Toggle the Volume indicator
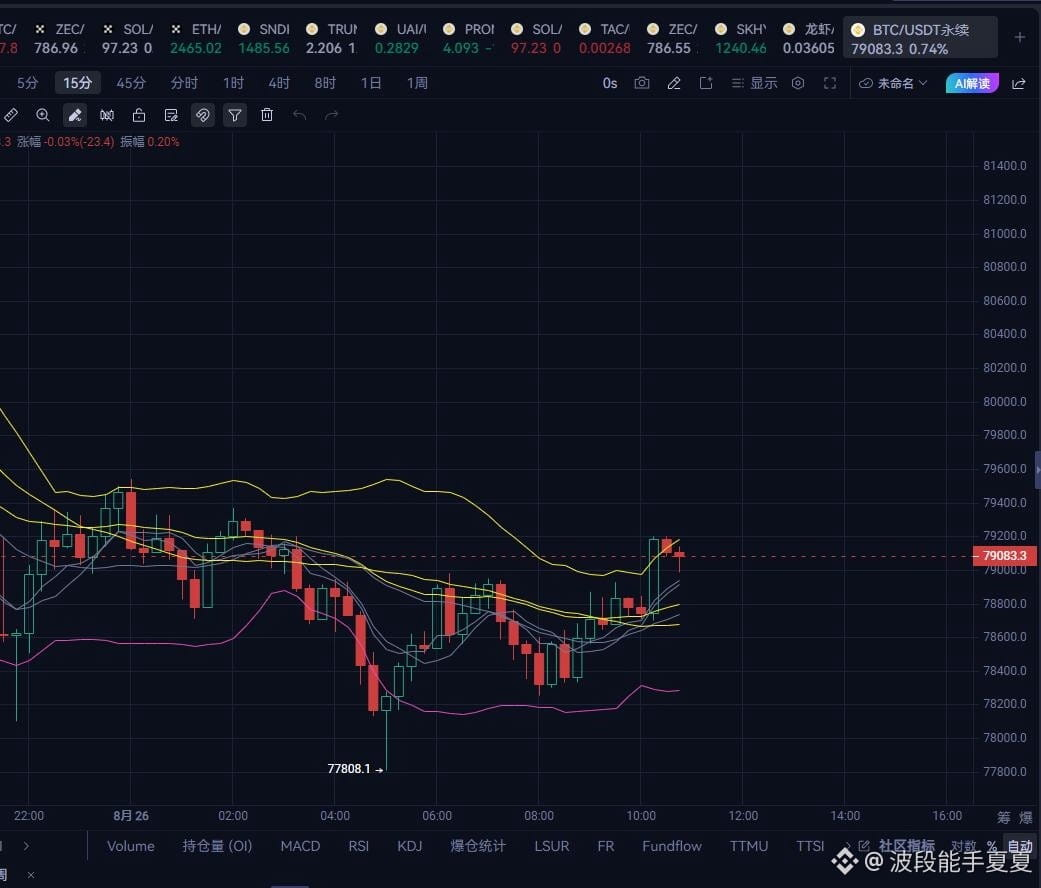The image size is (1041, 888). click(x=131, y=846)
